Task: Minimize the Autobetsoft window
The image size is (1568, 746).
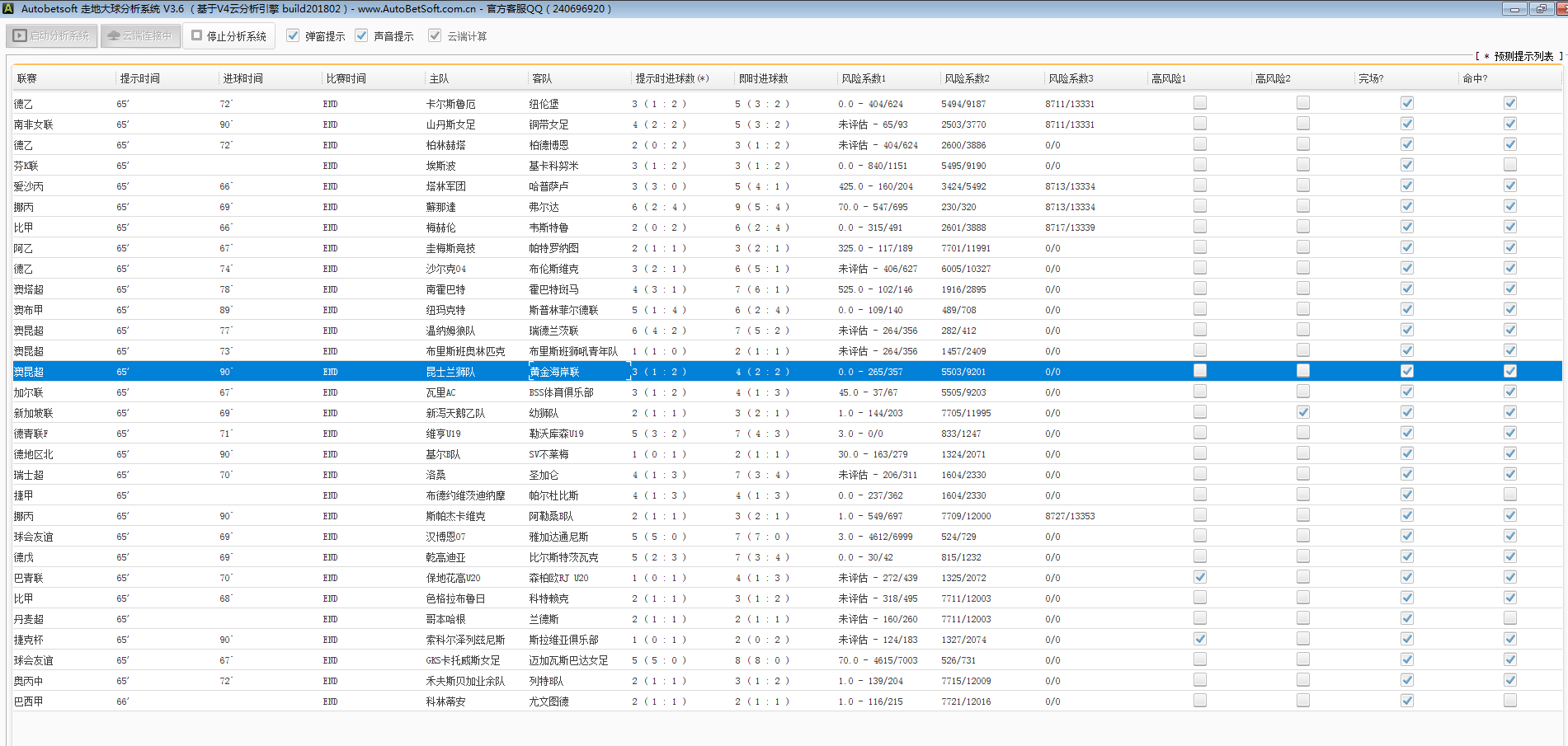Action: click(x=1514, y=9)
